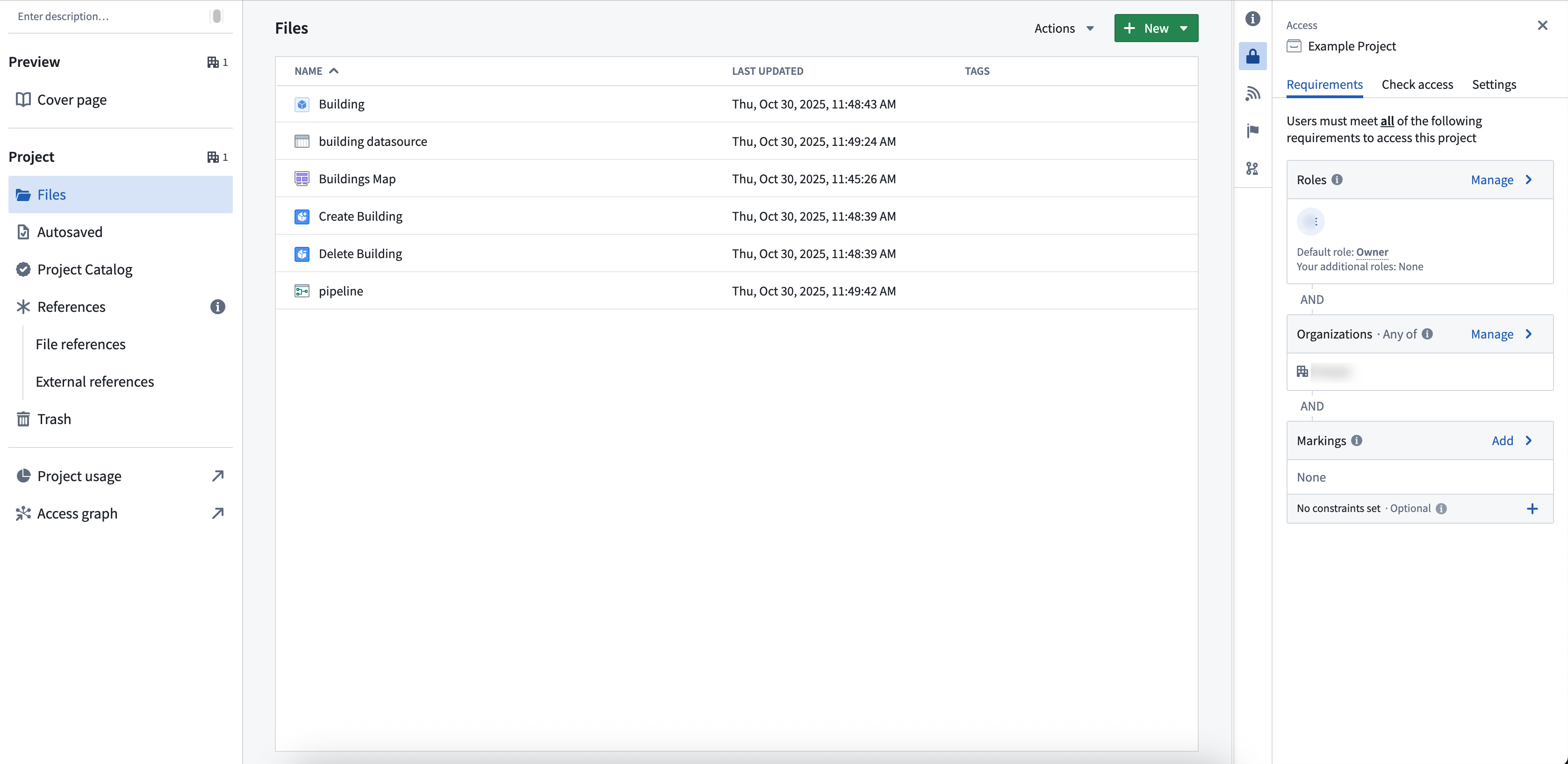Image resolution: width=1568 pixels, height=764 pixels.
Task: Switch to the Check access tab
Action: point(1417,85)
